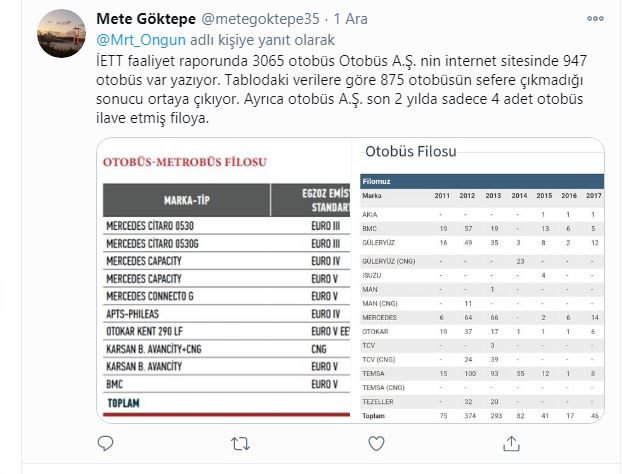Open the three-dot more options menu

pos(596,19)
